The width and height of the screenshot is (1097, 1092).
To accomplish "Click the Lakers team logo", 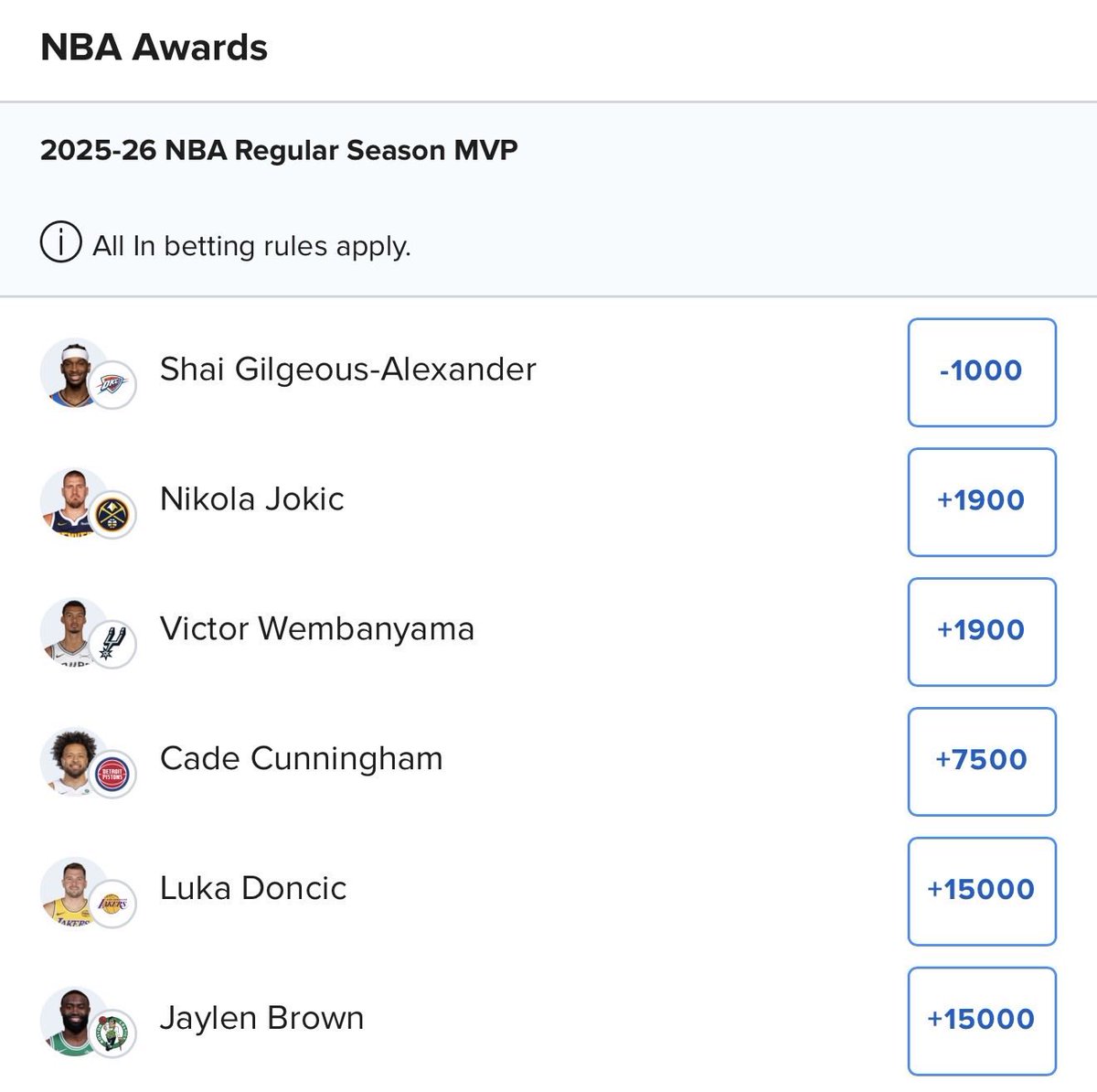I will pyautogui.click(x=112, y=904).
